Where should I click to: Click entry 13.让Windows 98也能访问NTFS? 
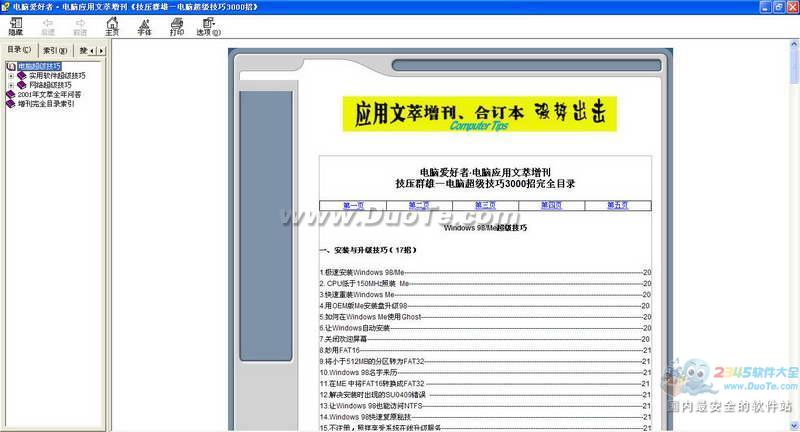[371, 406]
